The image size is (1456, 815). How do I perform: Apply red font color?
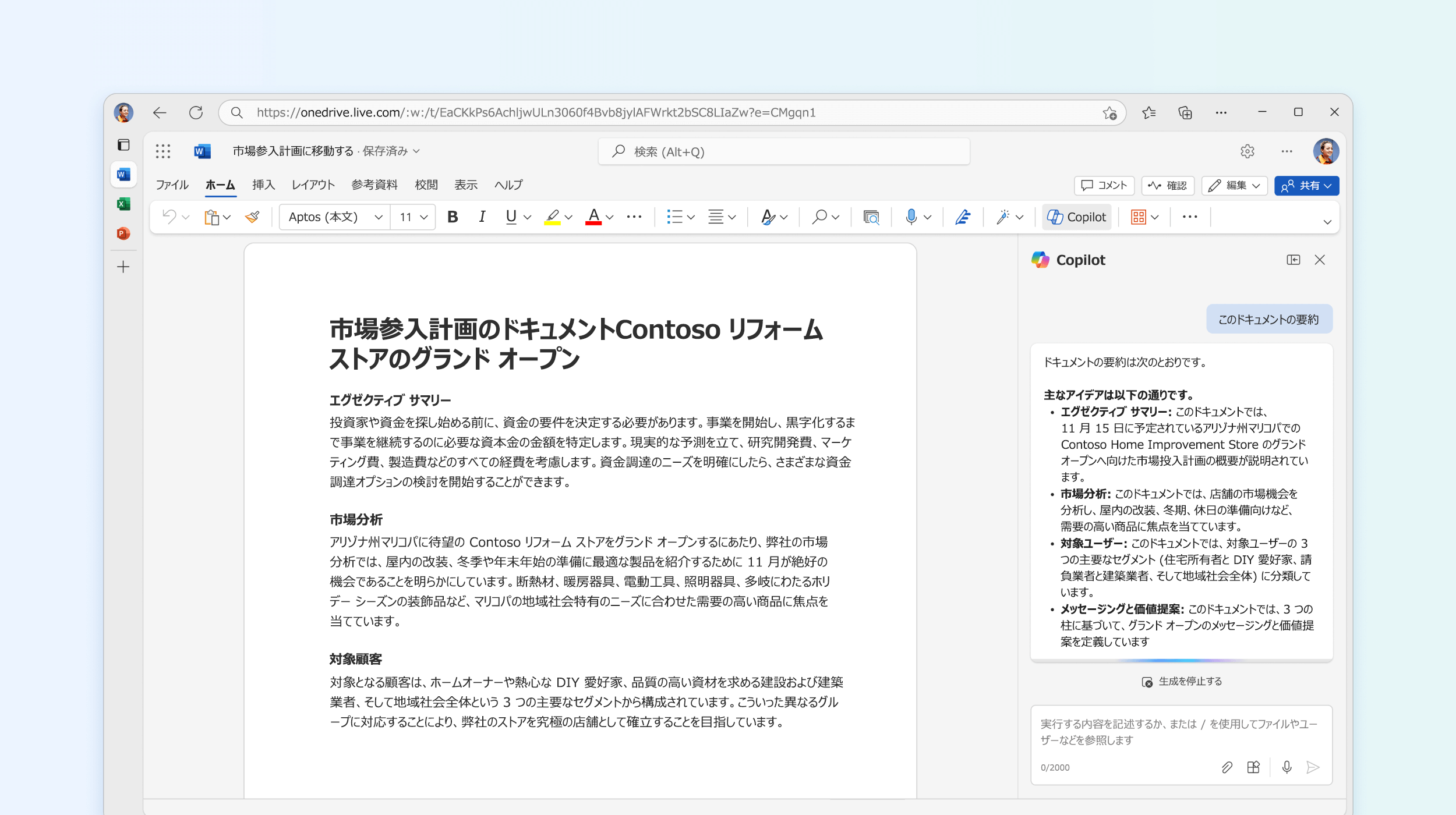(593, 217)
